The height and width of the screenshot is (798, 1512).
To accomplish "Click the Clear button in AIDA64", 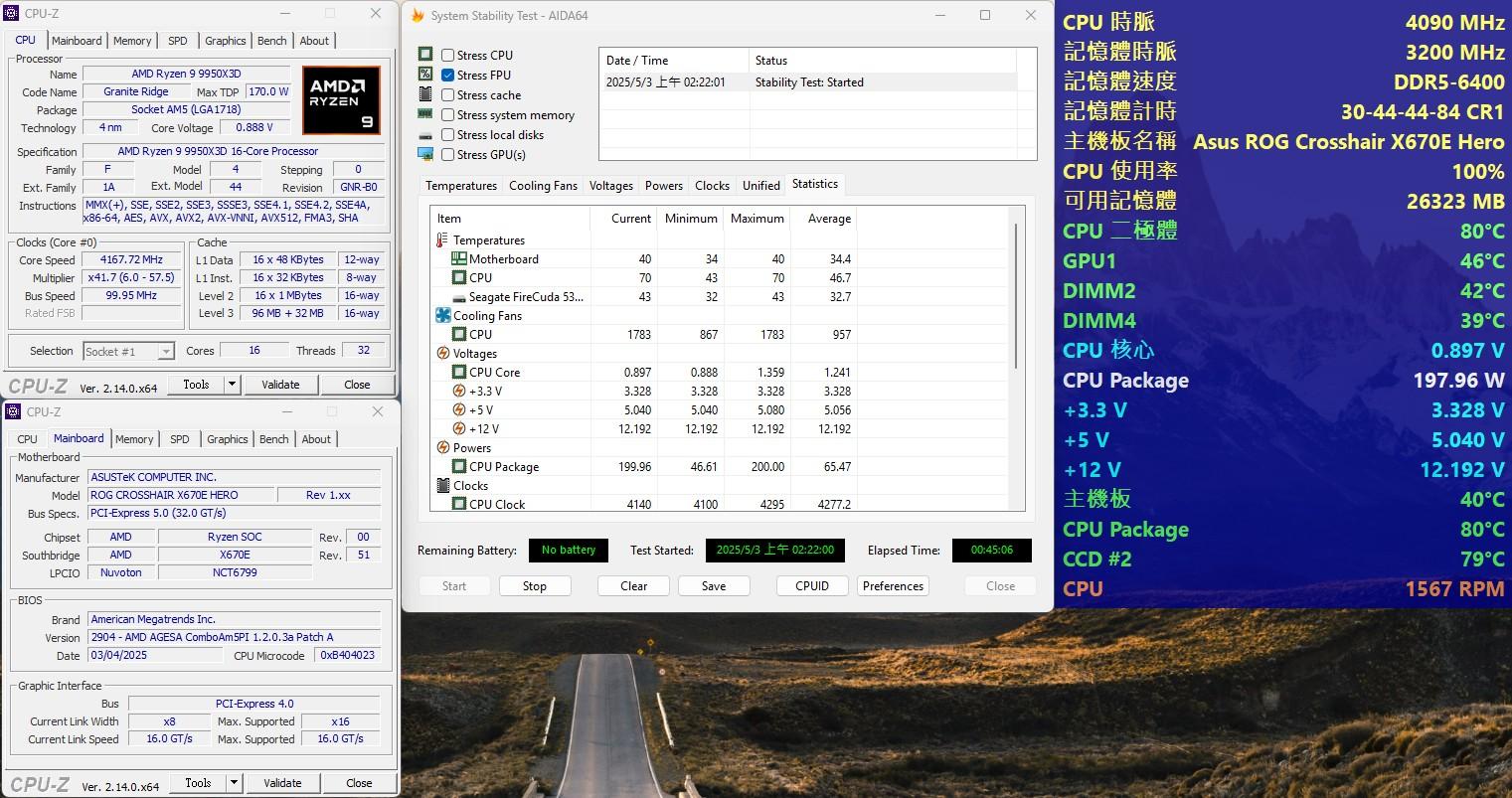I will click(x=634, y=586).
